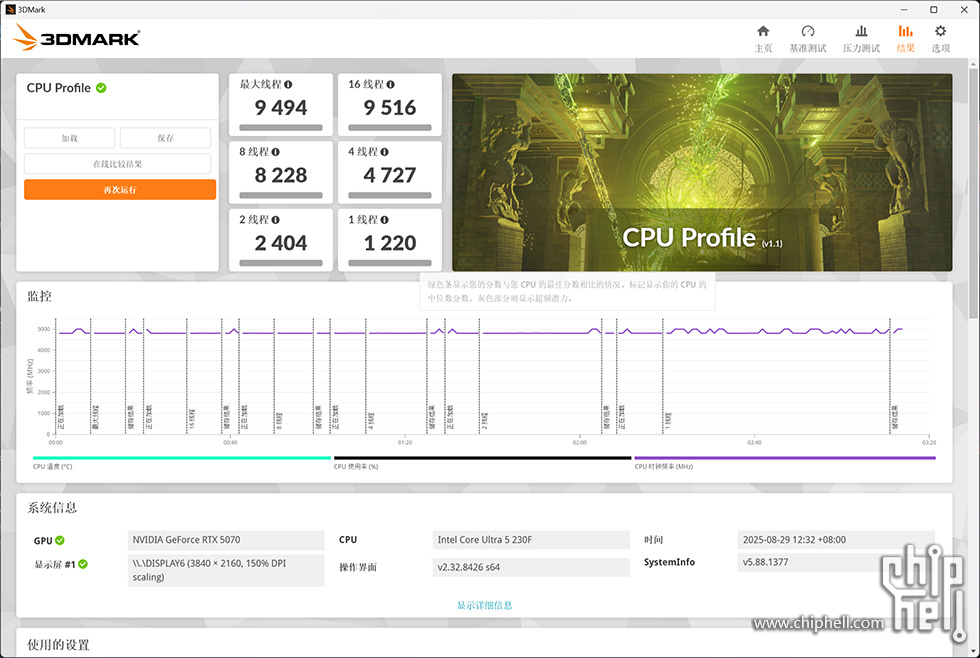Open the Home (主页) nav icon
This screenshot has width=980, height=658.
click(763, 31)
